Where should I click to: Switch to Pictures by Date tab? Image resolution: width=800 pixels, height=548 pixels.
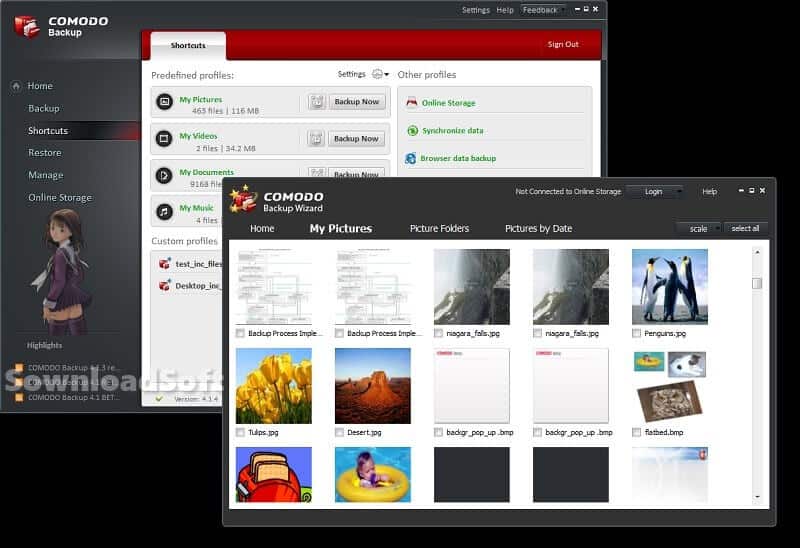pos(538,229)
